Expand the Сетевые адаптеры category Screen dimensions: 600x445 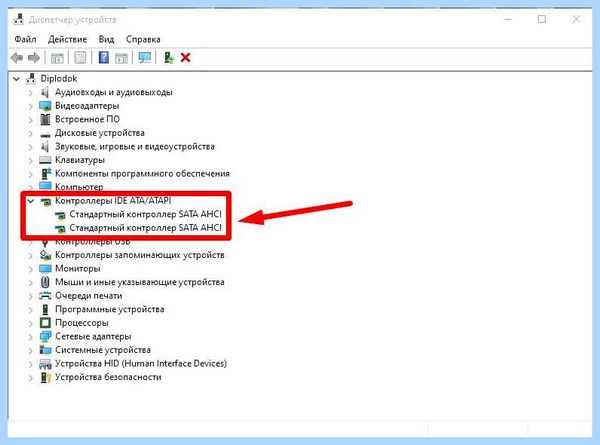click(31, 337)
